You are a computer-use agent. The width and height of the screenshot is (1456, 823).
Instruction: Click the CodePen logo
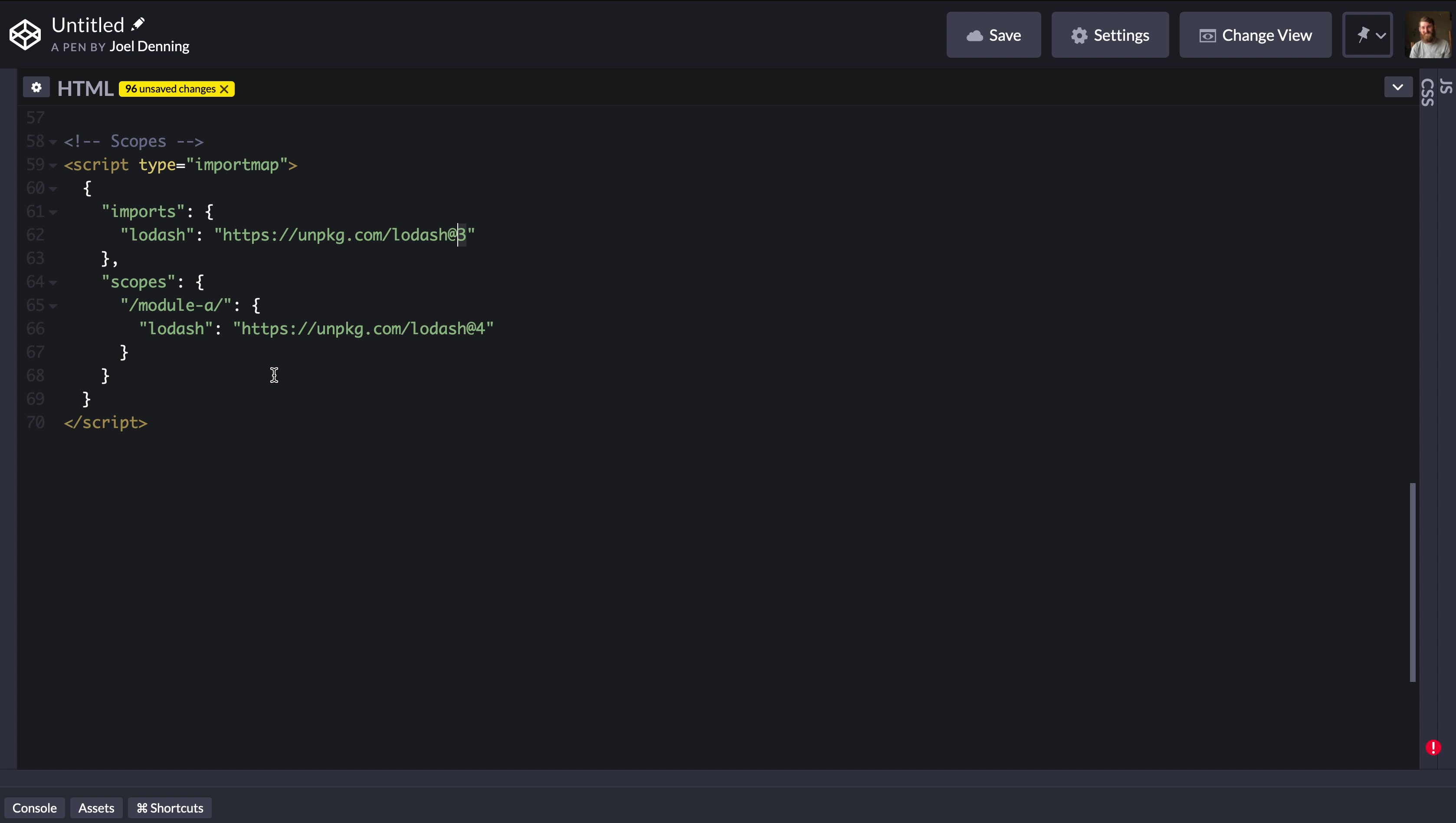[x=25, y=34]
